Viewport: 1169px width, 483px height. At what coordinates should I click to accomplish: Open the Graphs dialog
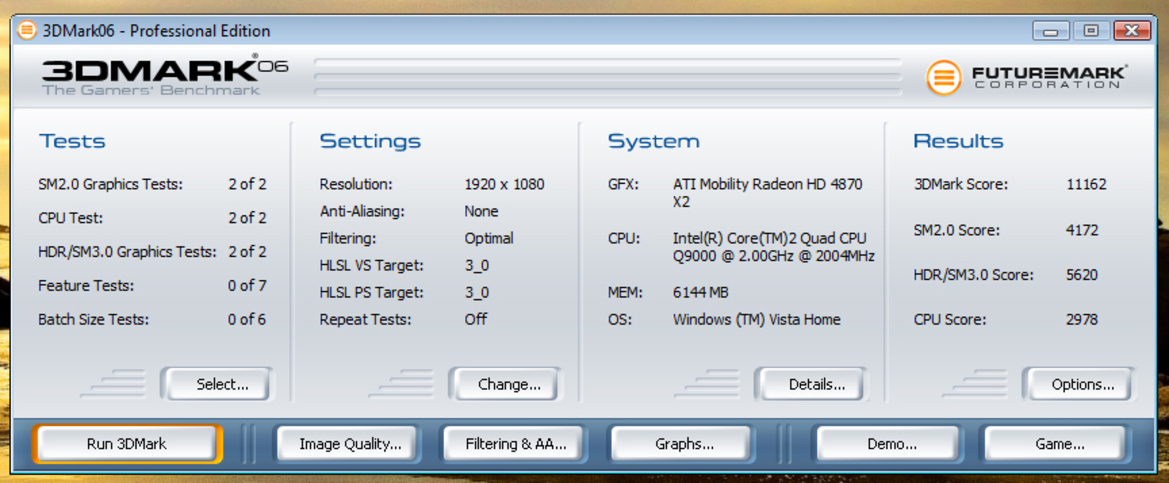[684, 444]
